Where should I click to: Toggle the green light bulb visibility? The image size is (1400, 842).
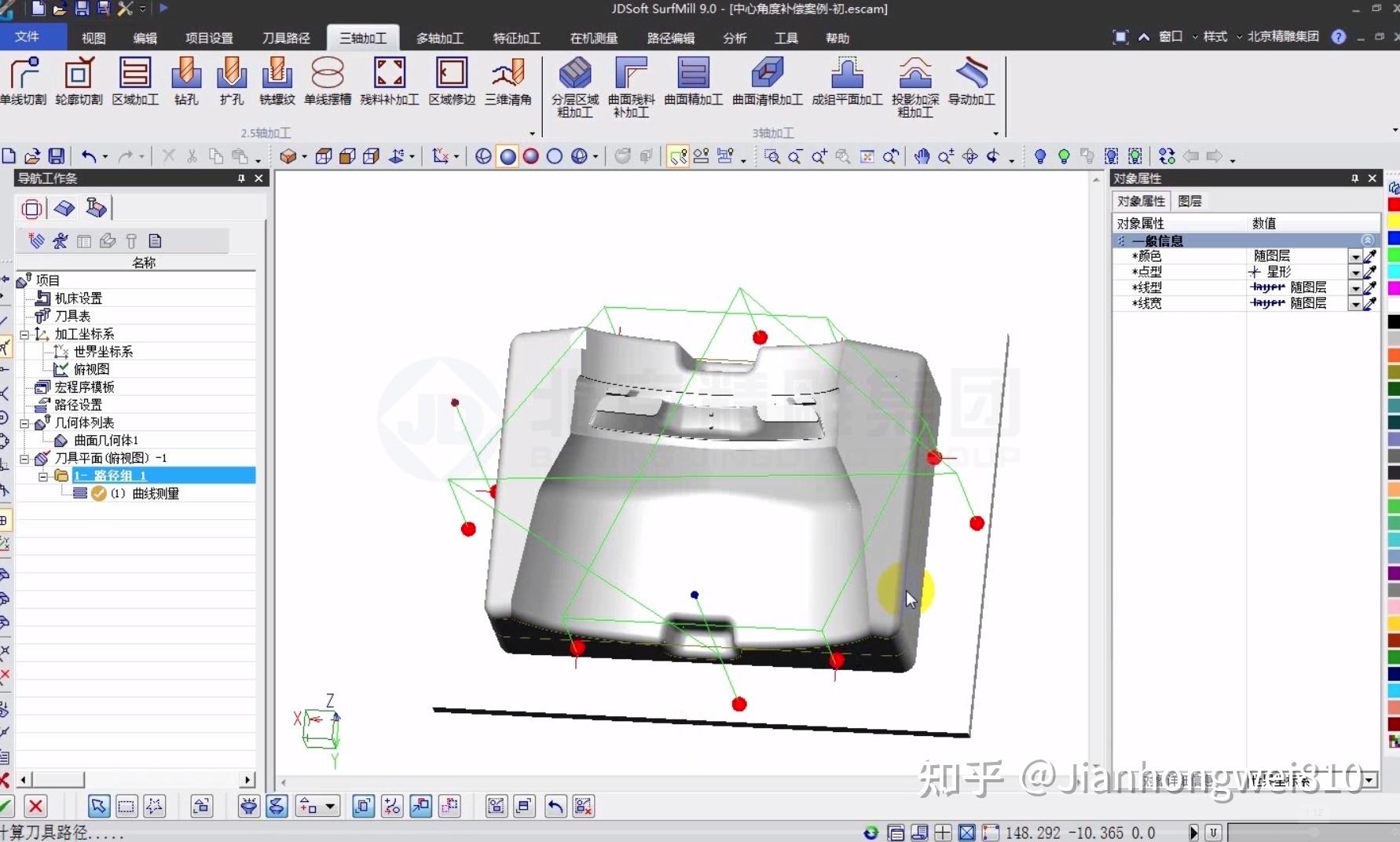tap(1064, 156)
